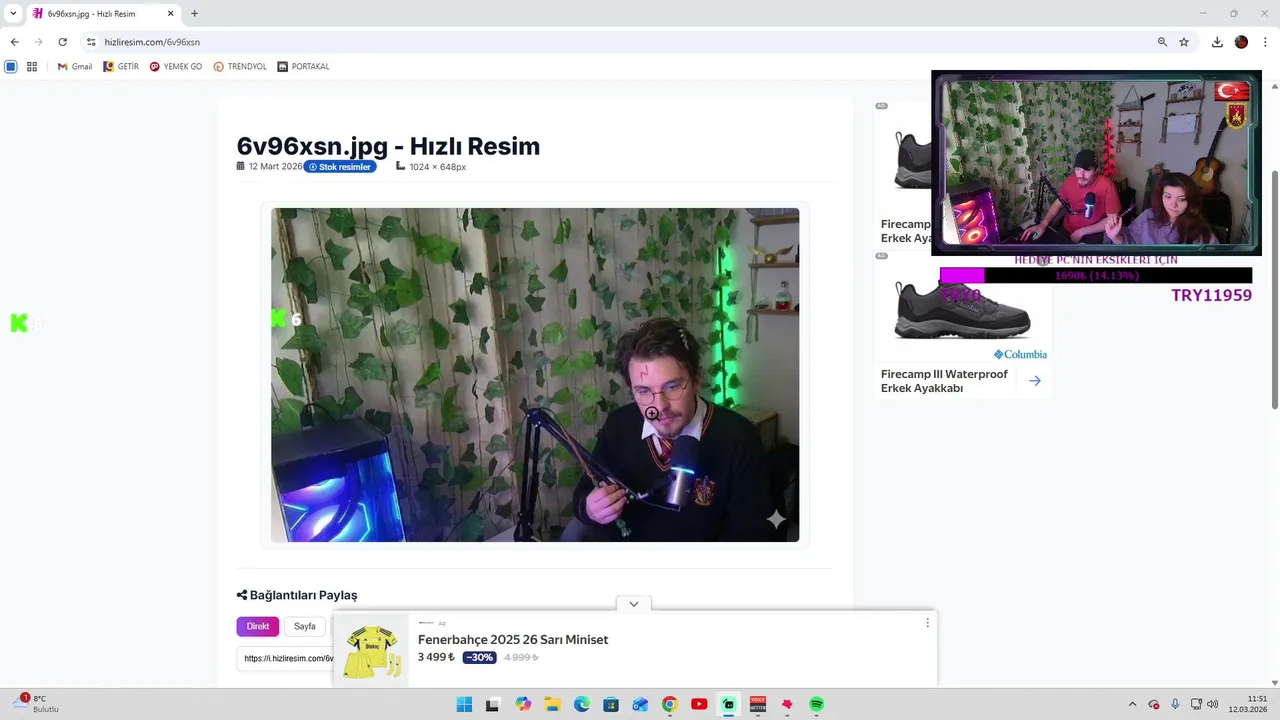Open File Explorer from the taskbar

tap(552, 705)
